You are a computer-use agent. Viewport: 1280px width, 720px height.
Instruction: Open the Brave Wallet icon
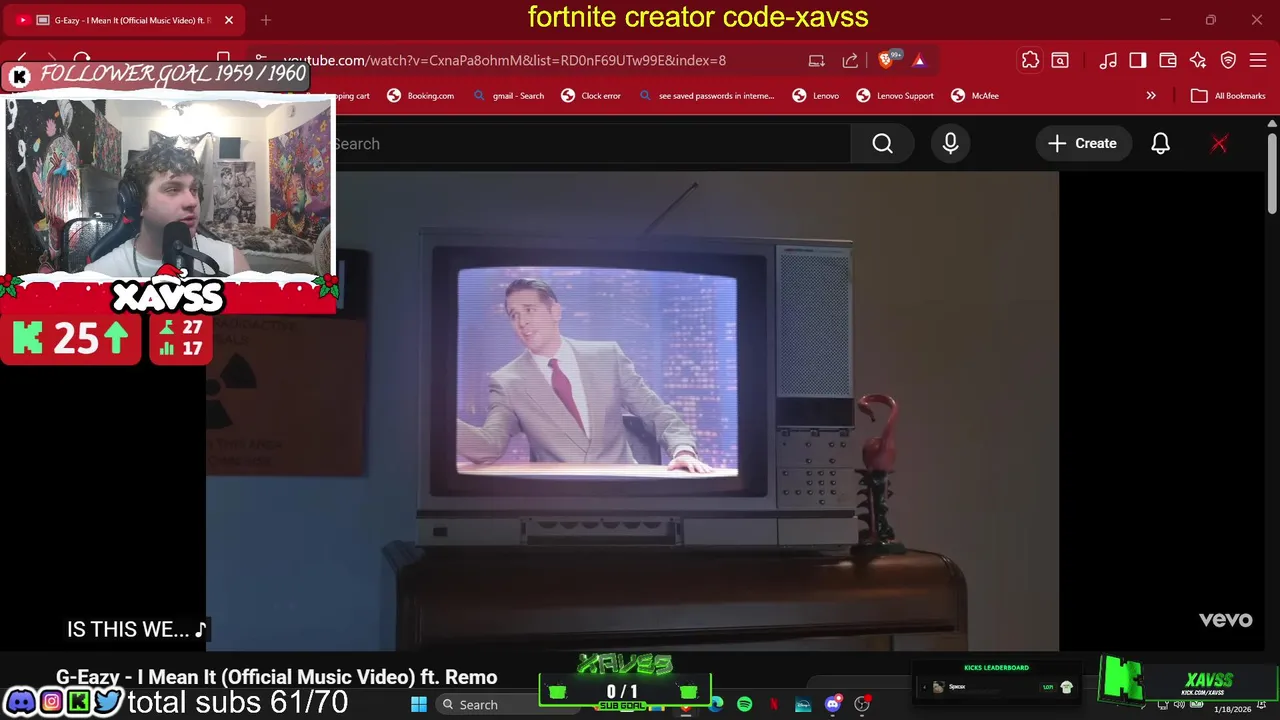pyautogui.click(x=1168, y=60)
